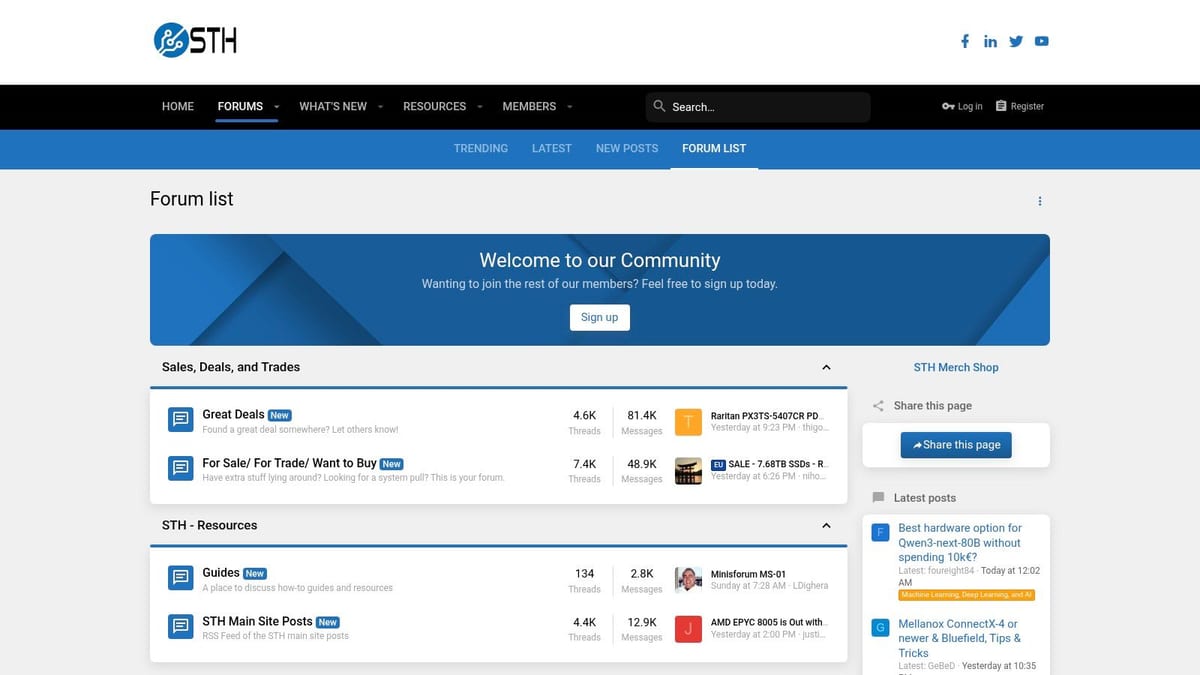Click the Sales, Deals, and Trades heading
Screen dimensions: 1200x675
(231, 367)
